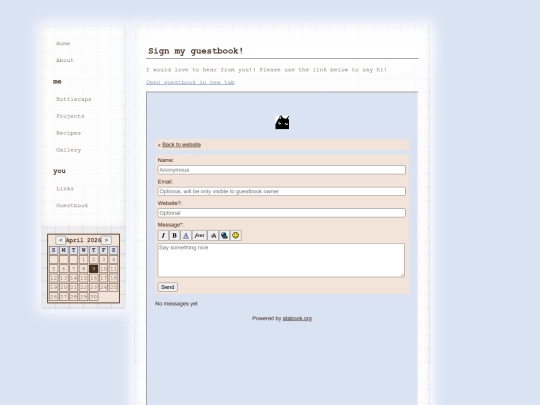Focus the Email input field
540x405 pixels.
coord(282,191)
